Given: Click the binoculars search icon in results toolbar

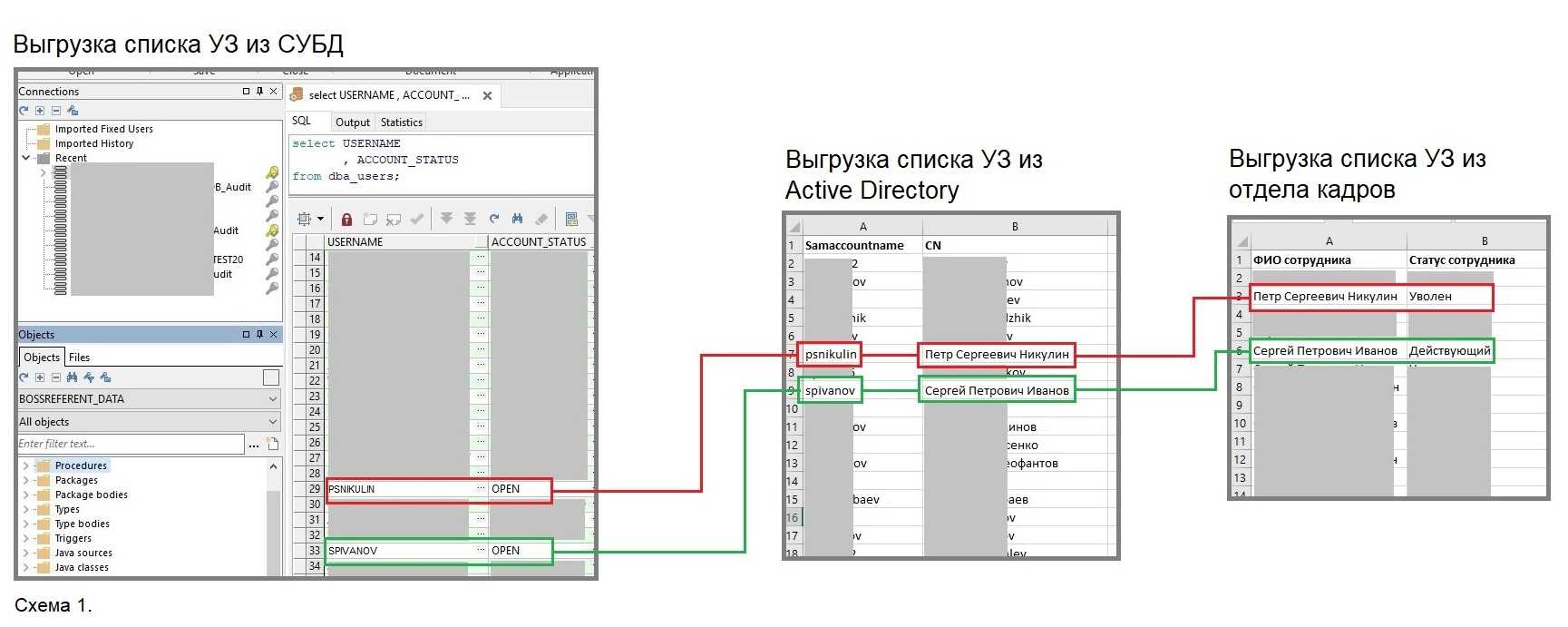Looking at the screenshot, I should click(x=517, y=219).
